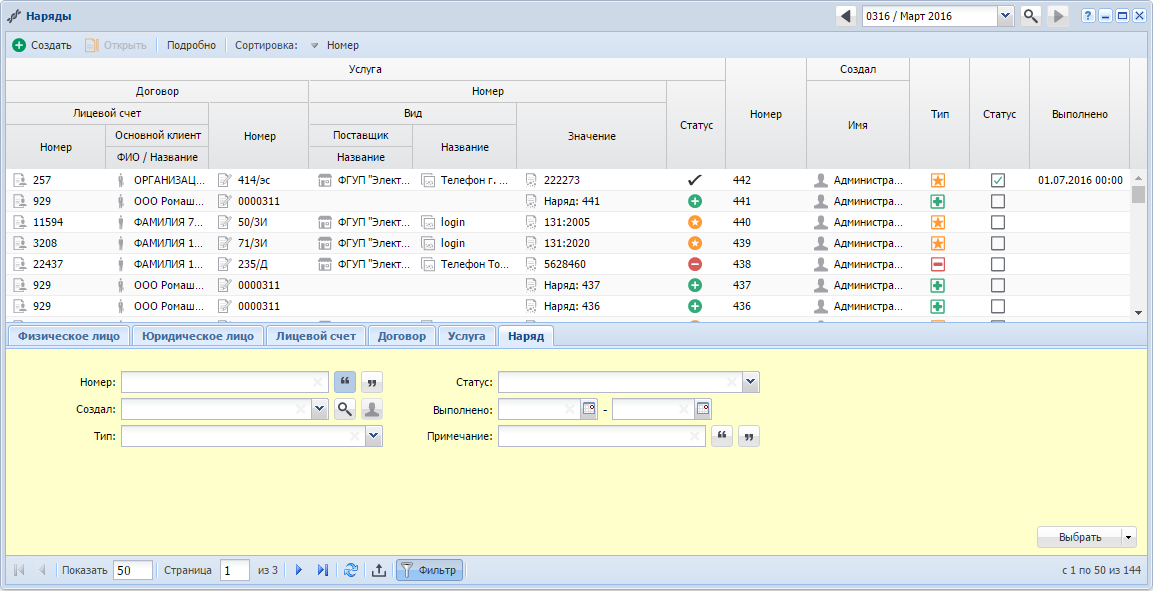The width and height of the screenshot is (1153, 591).
Task: Open the period dropdown 0316 / Март 2016
Action: click(1005, 16)
